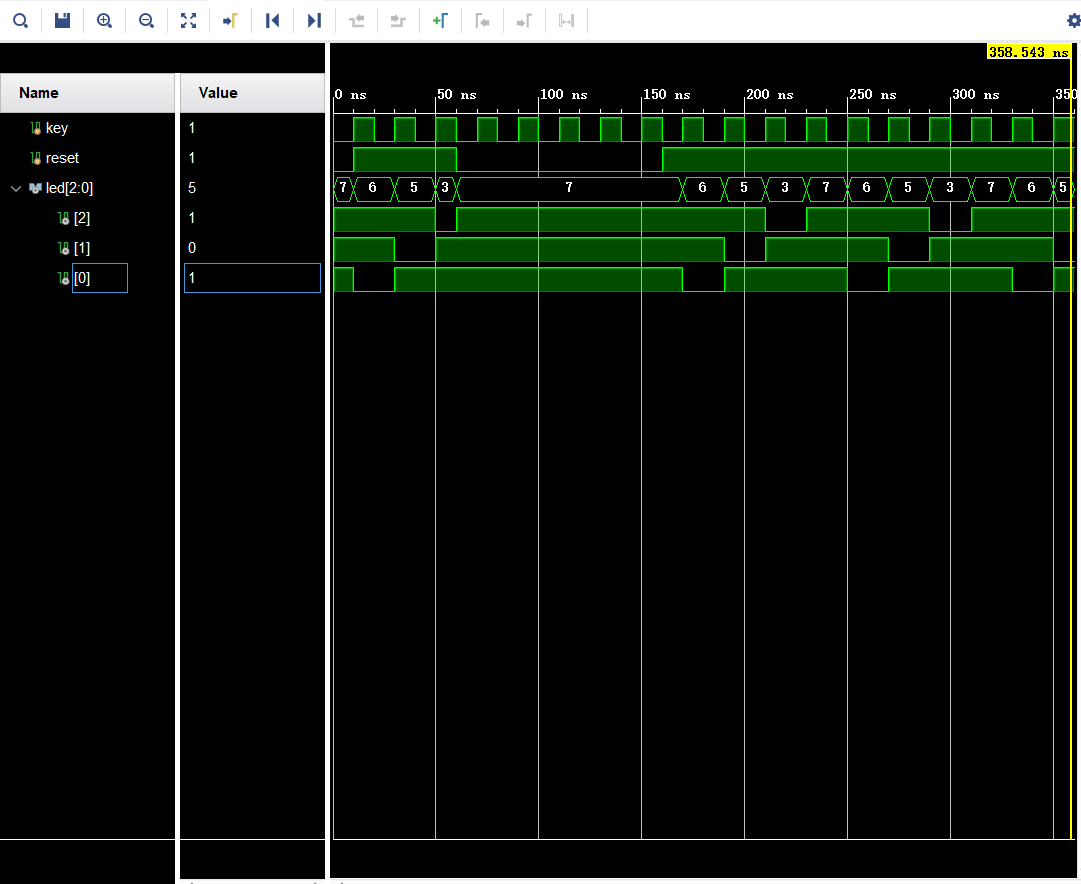The height and width of the screenshot is (884, 1081).
Task: Click value 0 of bit [1]
Action: tap(192, 248)
